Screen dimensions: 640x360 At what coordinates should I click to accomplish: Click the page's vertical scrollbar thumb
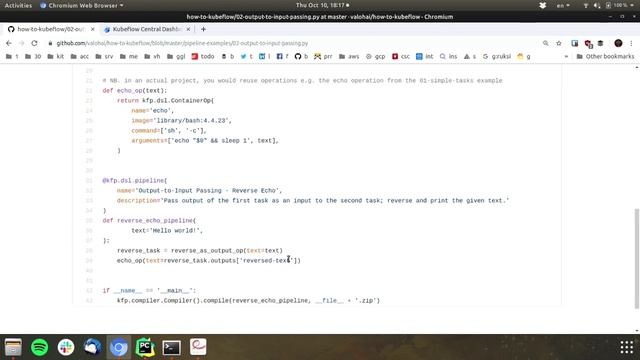click(636, 258)
